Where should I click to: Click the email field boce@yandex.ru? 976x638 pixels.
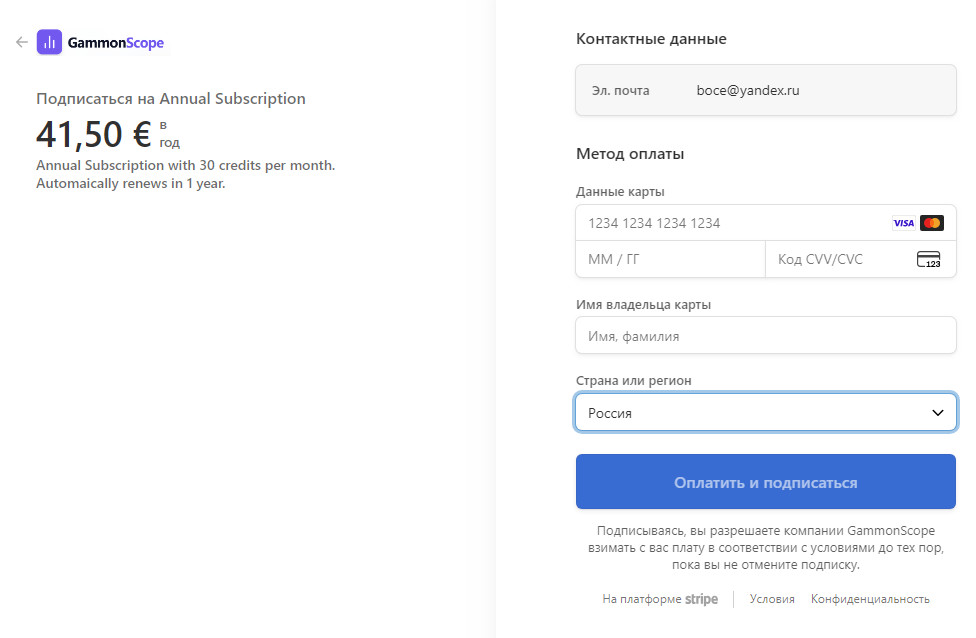tap(766, 90)
